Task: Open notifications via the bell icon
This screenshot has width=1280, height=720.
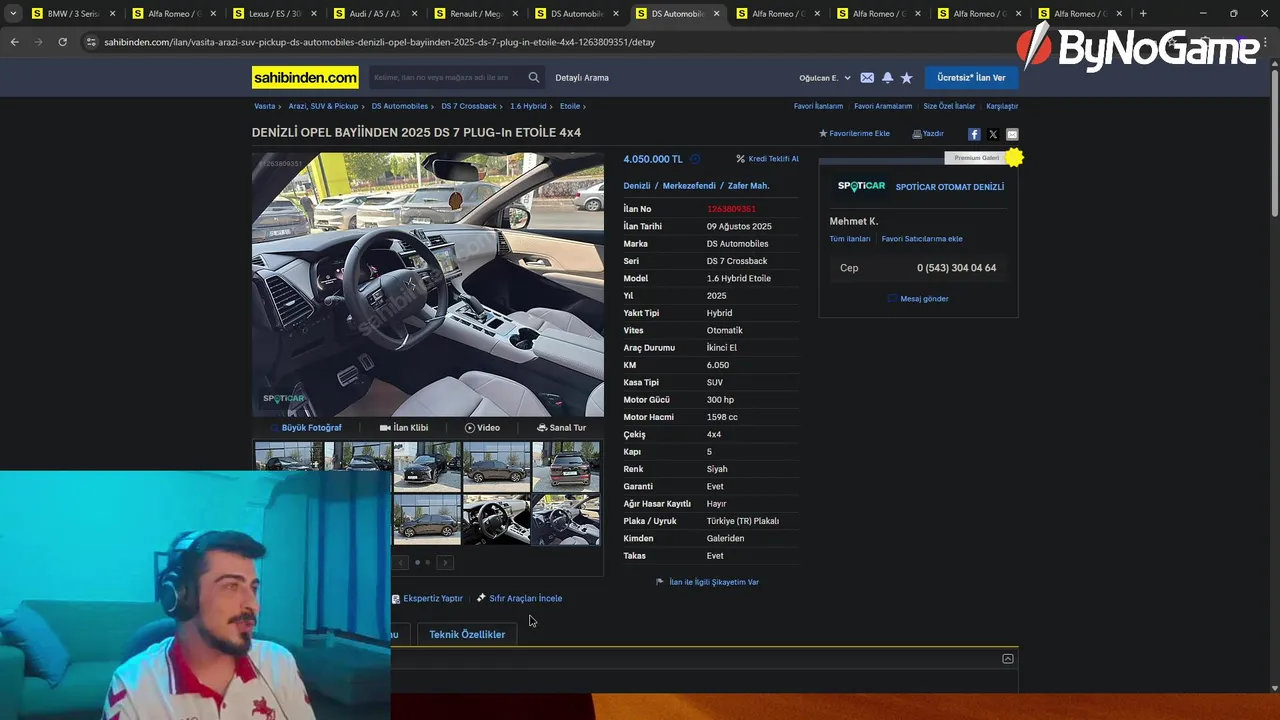Action: pos(887,78)
